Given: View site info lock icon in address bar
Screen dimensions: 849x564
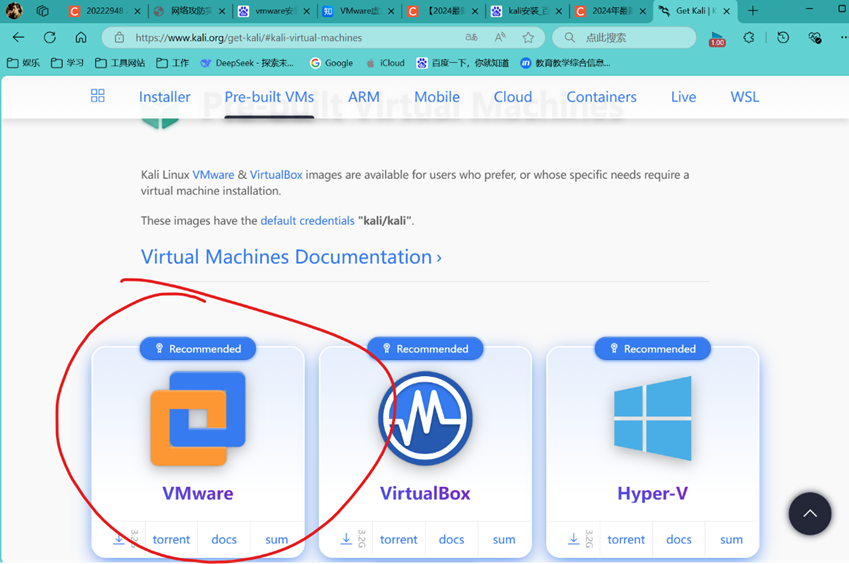Looking at the screenshot, I should [x=119, y=37].
